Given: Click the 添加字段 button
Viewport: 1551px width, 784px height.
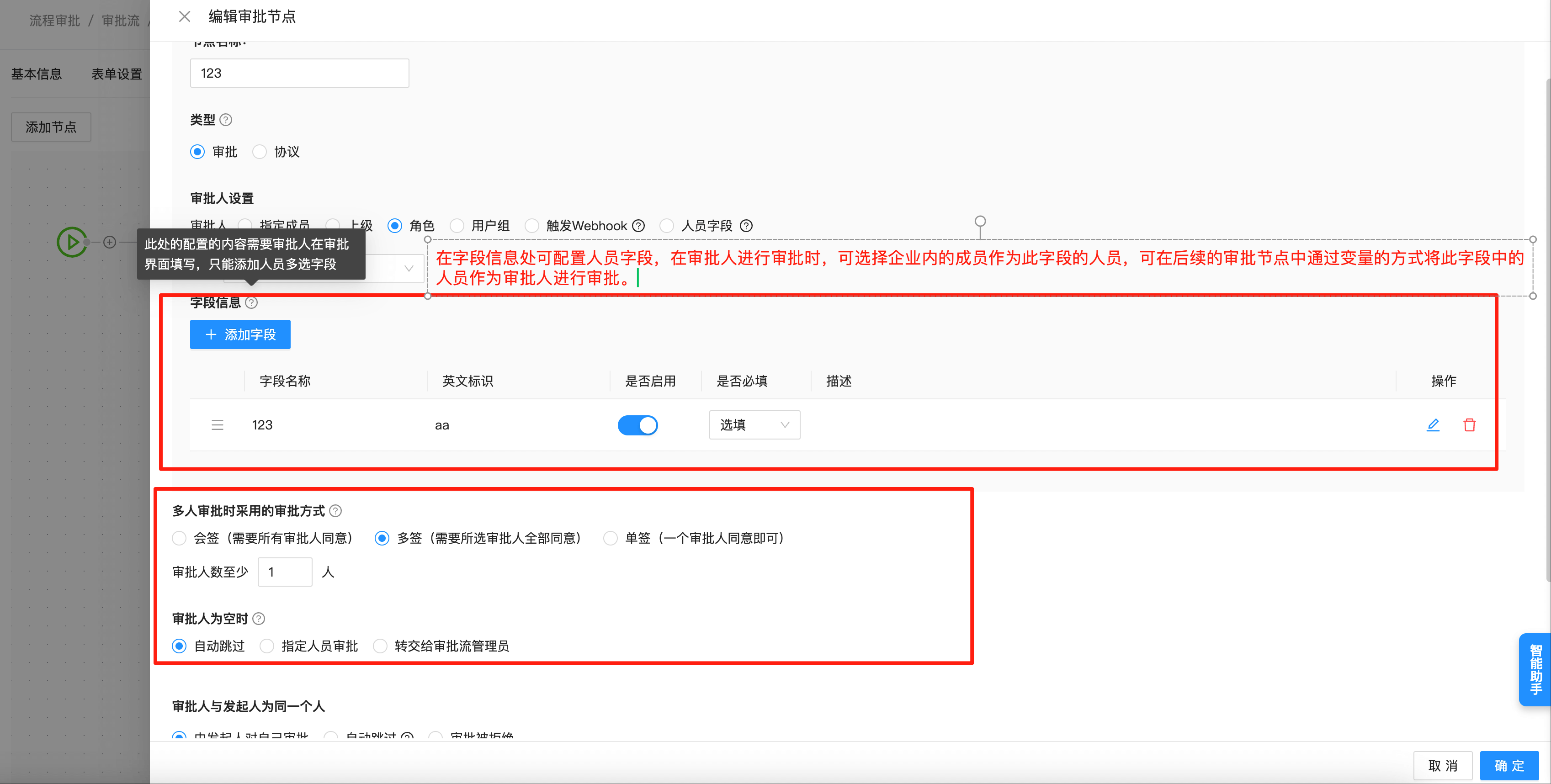Looking at the screenshot, I should [240, 334].
